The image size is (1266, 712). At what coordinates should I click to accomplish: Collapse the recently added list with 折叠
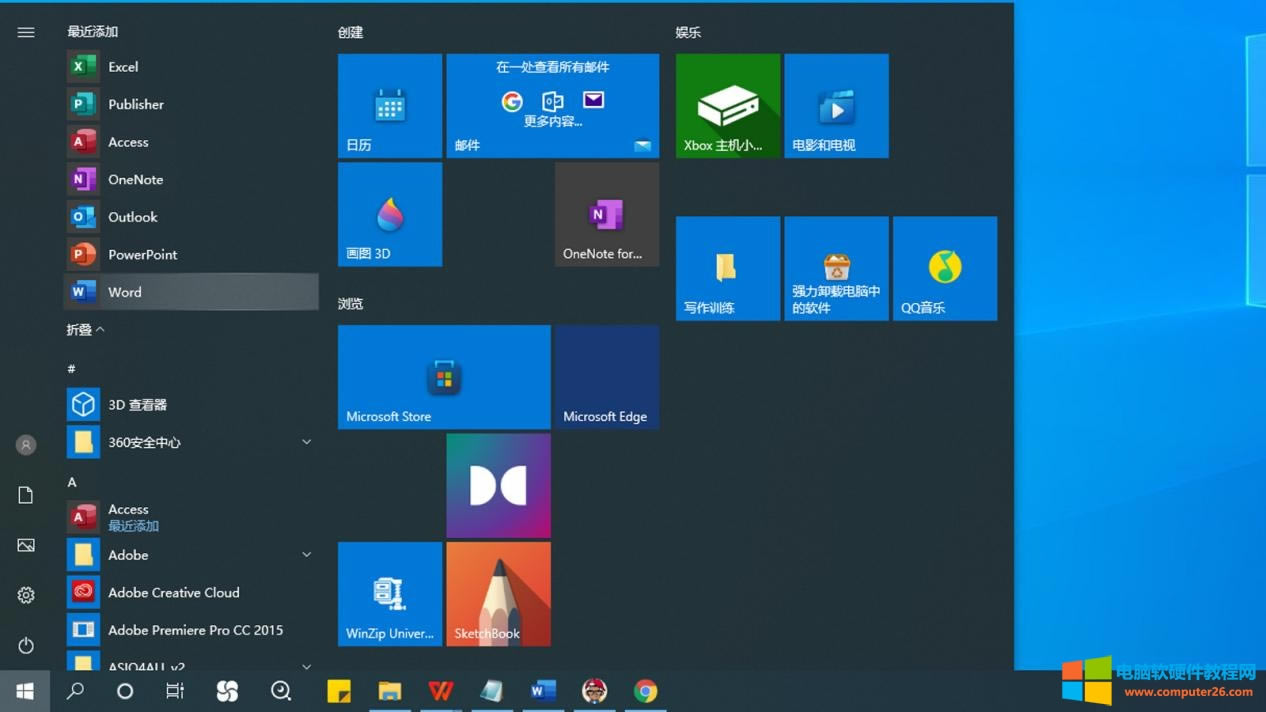pyautogui.click(x=85, y=329)
